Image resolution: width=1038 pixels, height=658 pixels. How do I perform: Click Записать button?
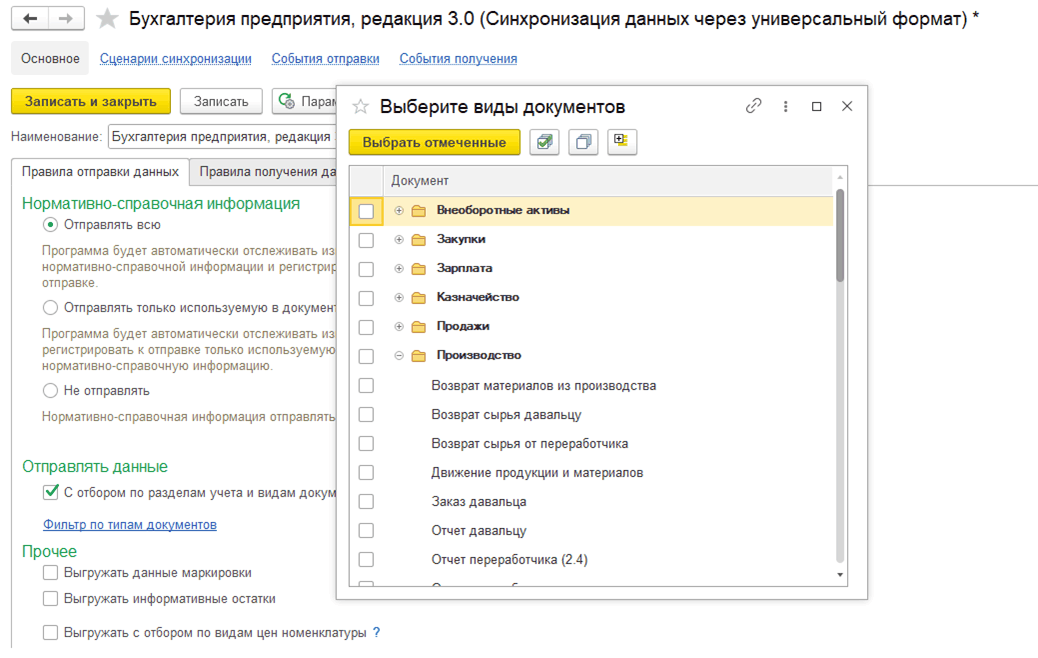[221, 101]
